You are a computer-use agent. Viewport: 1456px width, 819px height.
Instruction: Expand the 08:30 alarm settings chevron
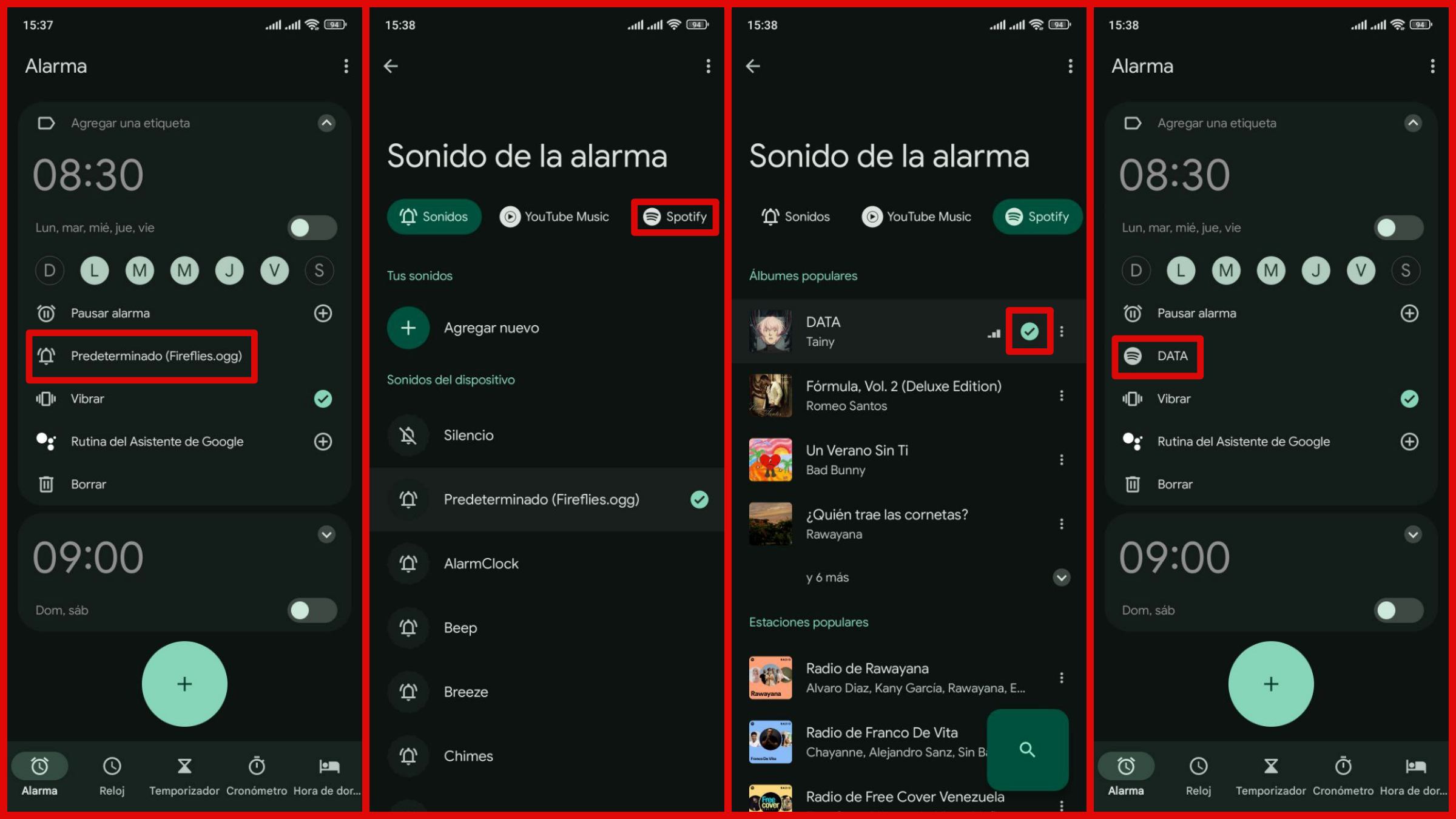326,122
